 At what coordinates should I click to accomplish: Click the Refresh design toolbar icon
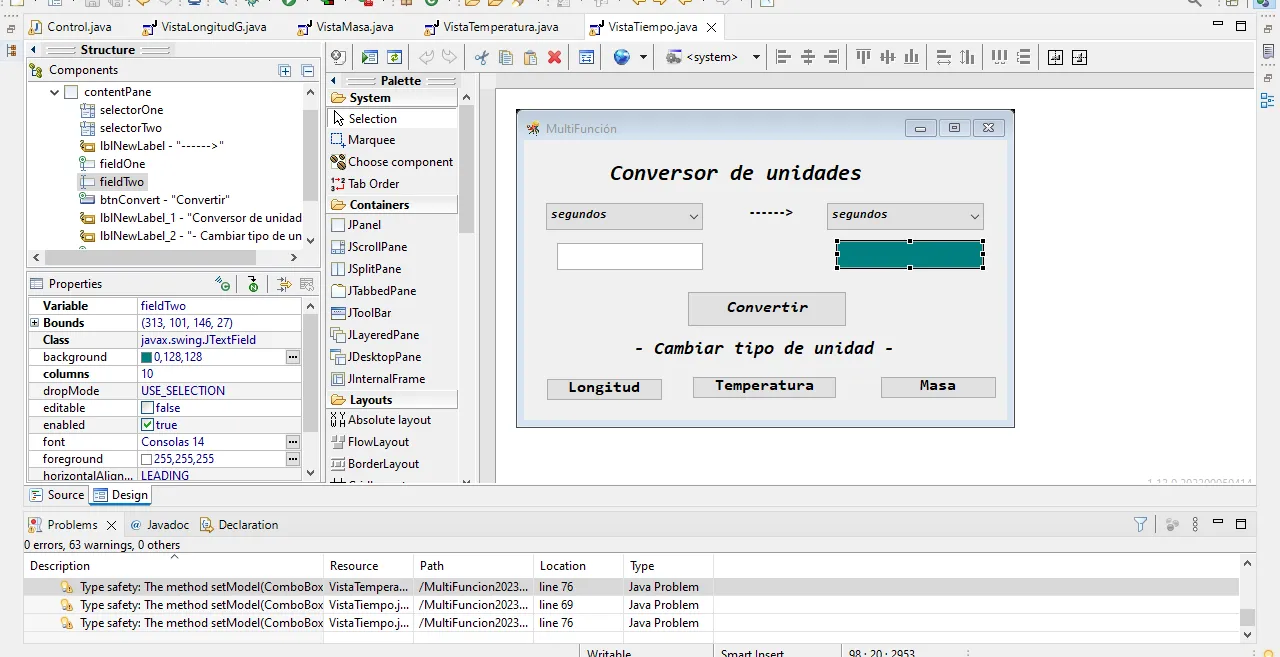[x=394, y=58]
